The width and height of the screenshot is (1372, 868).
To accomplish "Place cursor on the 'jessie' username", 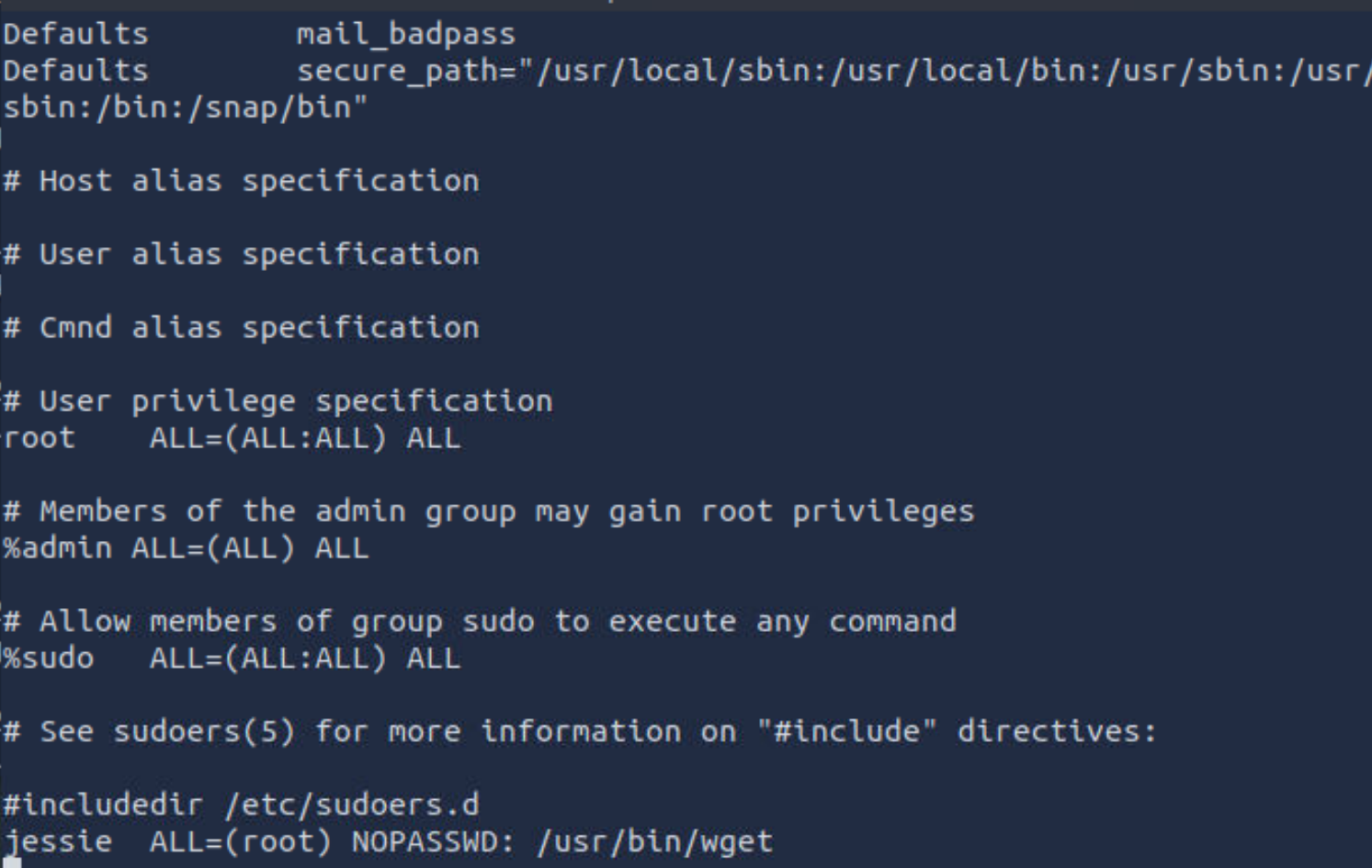I will [58, 842].
